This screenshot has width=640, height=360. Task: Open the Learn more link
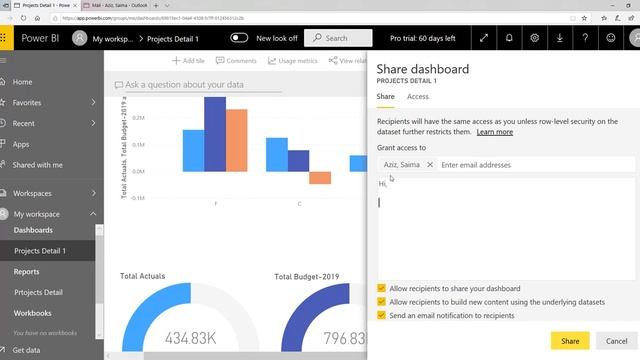point(495,132)
